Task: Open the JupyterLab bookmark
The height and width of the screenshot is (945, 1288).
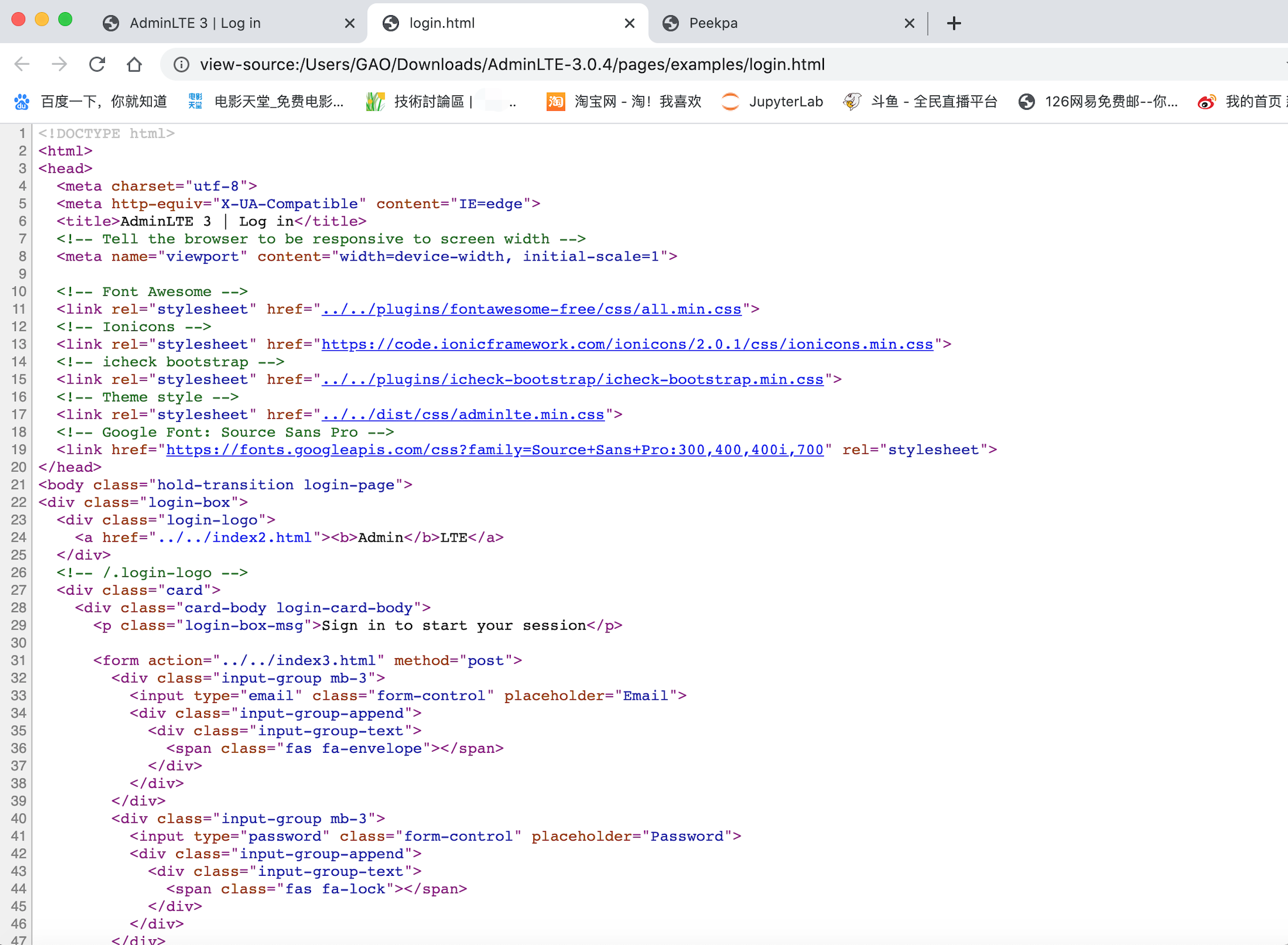Action: click(x=786, y=101)
